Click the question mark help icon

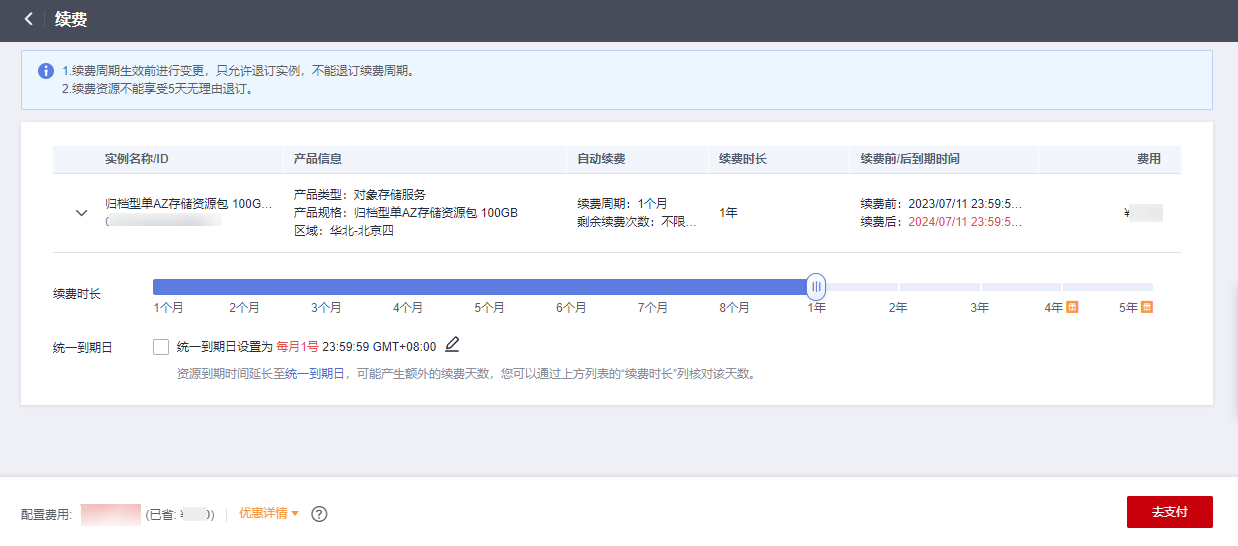pos(319,514)
